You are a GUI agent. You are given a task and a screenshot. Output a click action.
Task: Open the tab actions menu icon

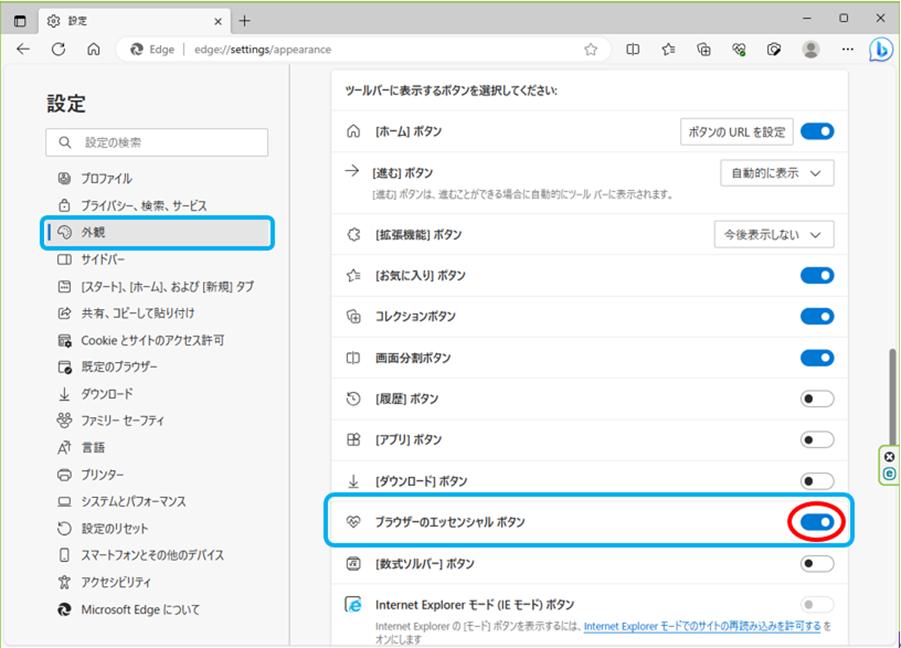coord(20,21)
